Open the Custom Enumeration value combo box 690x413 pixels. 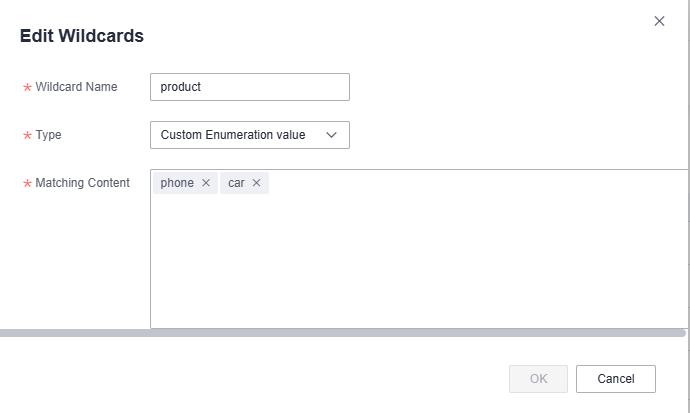pyautogui.click(x=250, y=135)
